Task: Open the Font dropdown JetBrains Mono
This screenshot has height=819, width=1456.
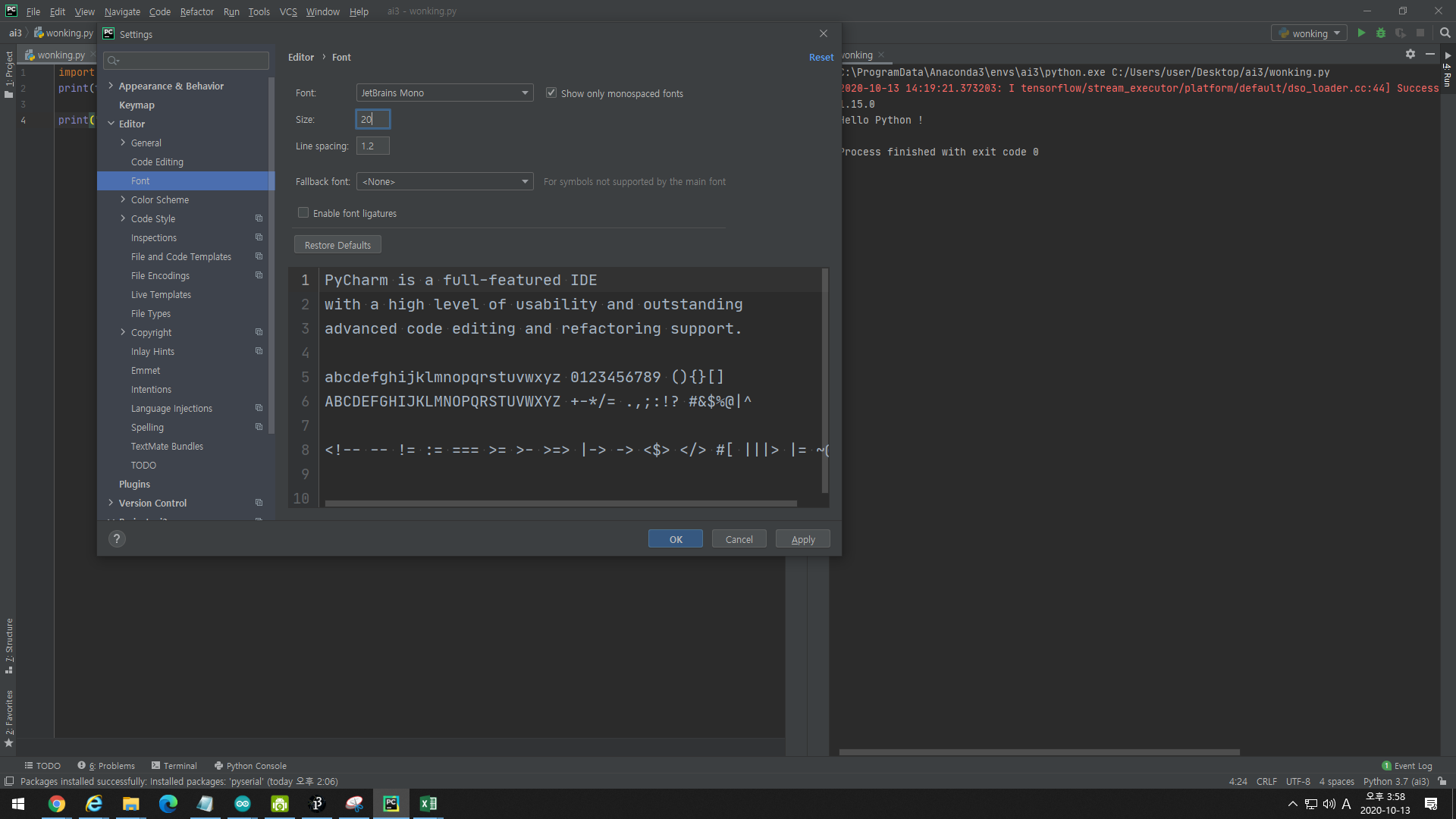Action: pos(444,93)
